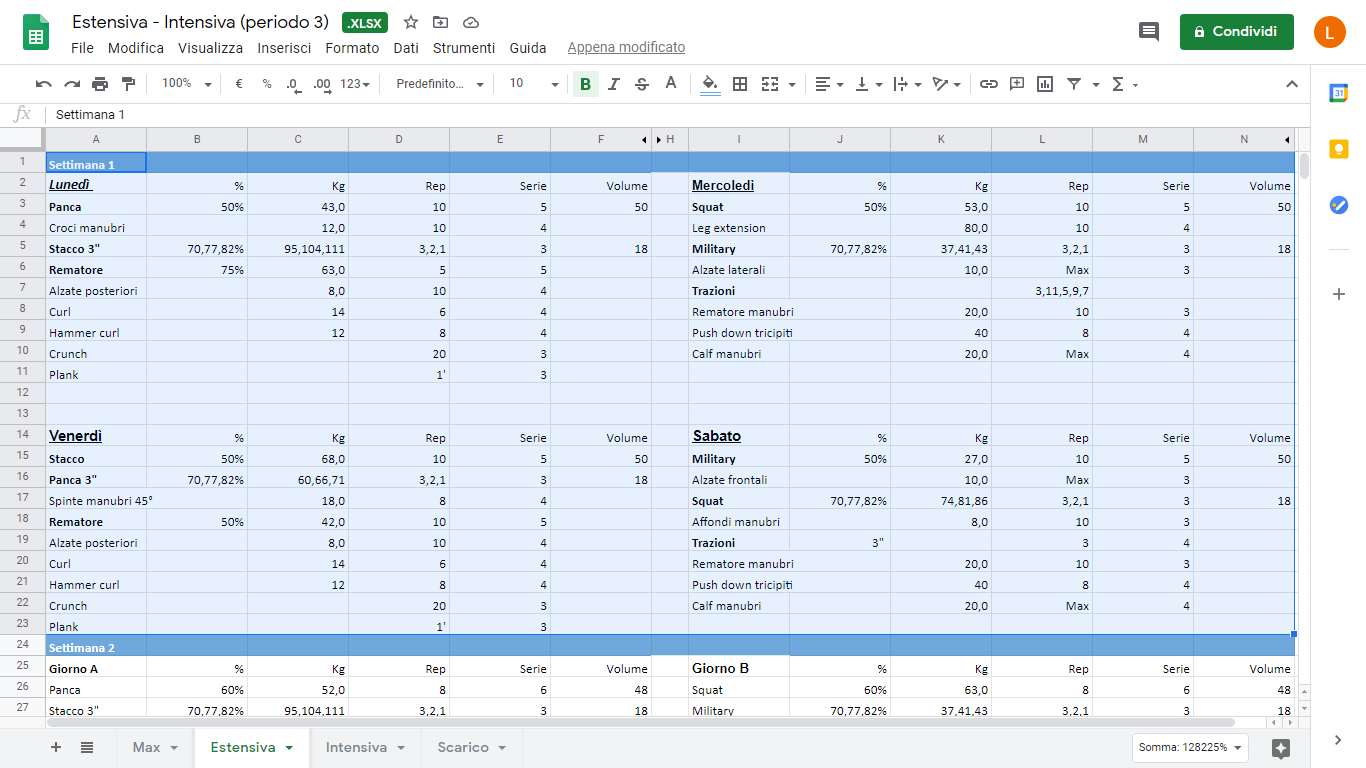Open the Somma summary dropdown
The height and width of the screenshot is (768, 1366).
pos(1191,747)
